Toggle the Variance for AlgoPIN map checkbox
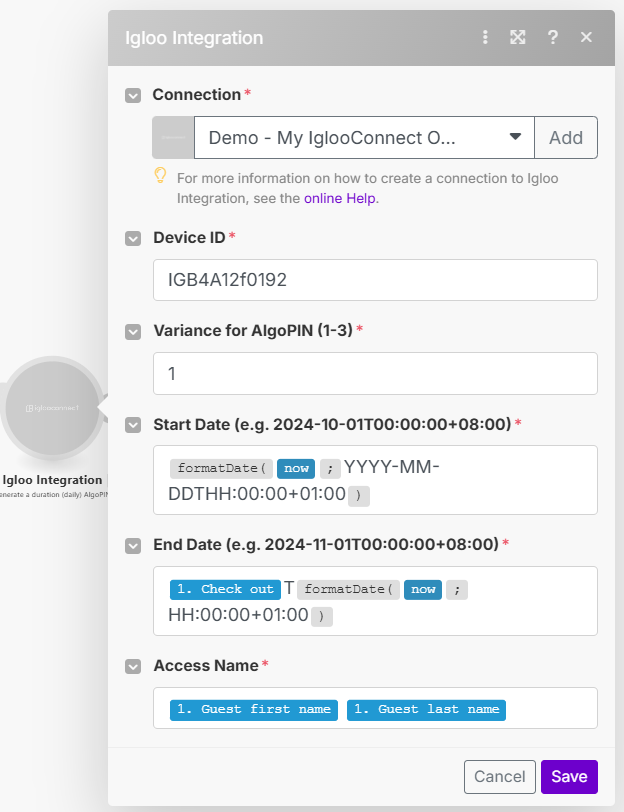This screenshot has height=812, width=624. click(x=133, y=331)
